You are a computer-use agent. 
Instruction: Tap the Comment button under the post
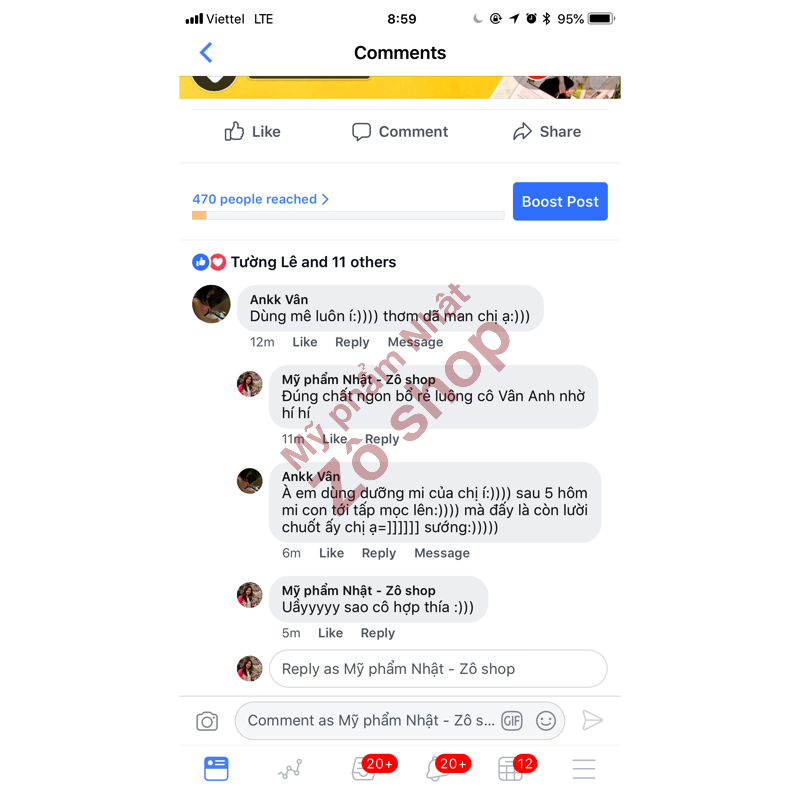click(399, 132)
